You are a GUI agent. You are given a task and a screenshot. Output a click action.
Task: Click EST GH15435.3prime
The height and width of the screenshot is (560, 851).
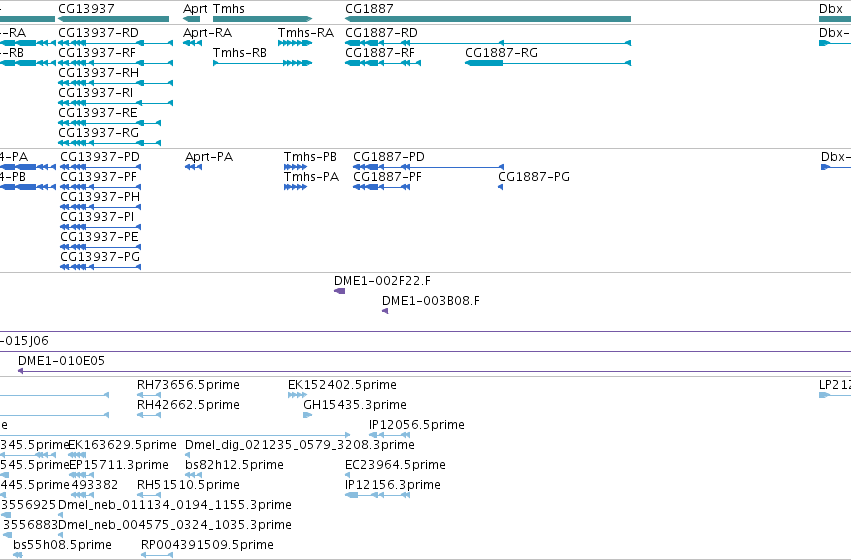point(308,415)
